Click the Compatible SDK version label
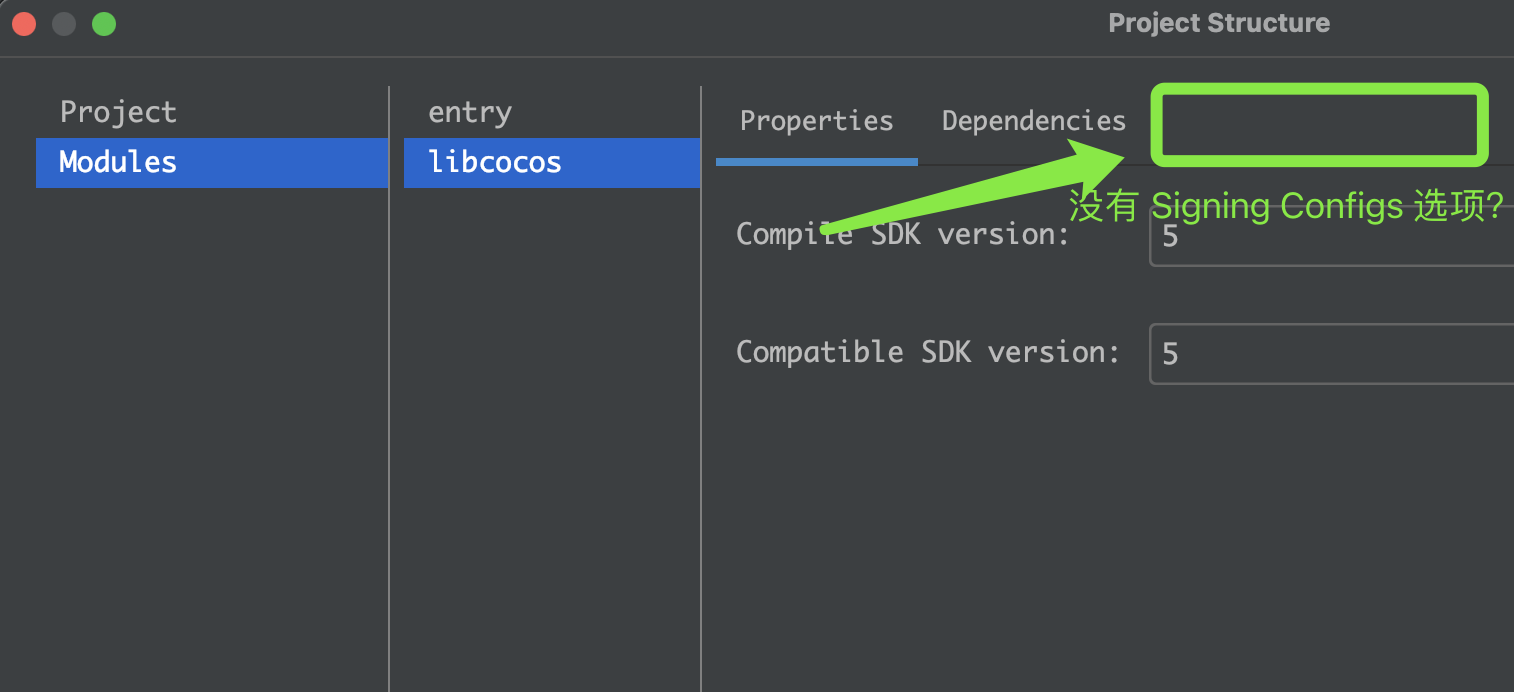The image size is (1514, 692). coord(927,352)
